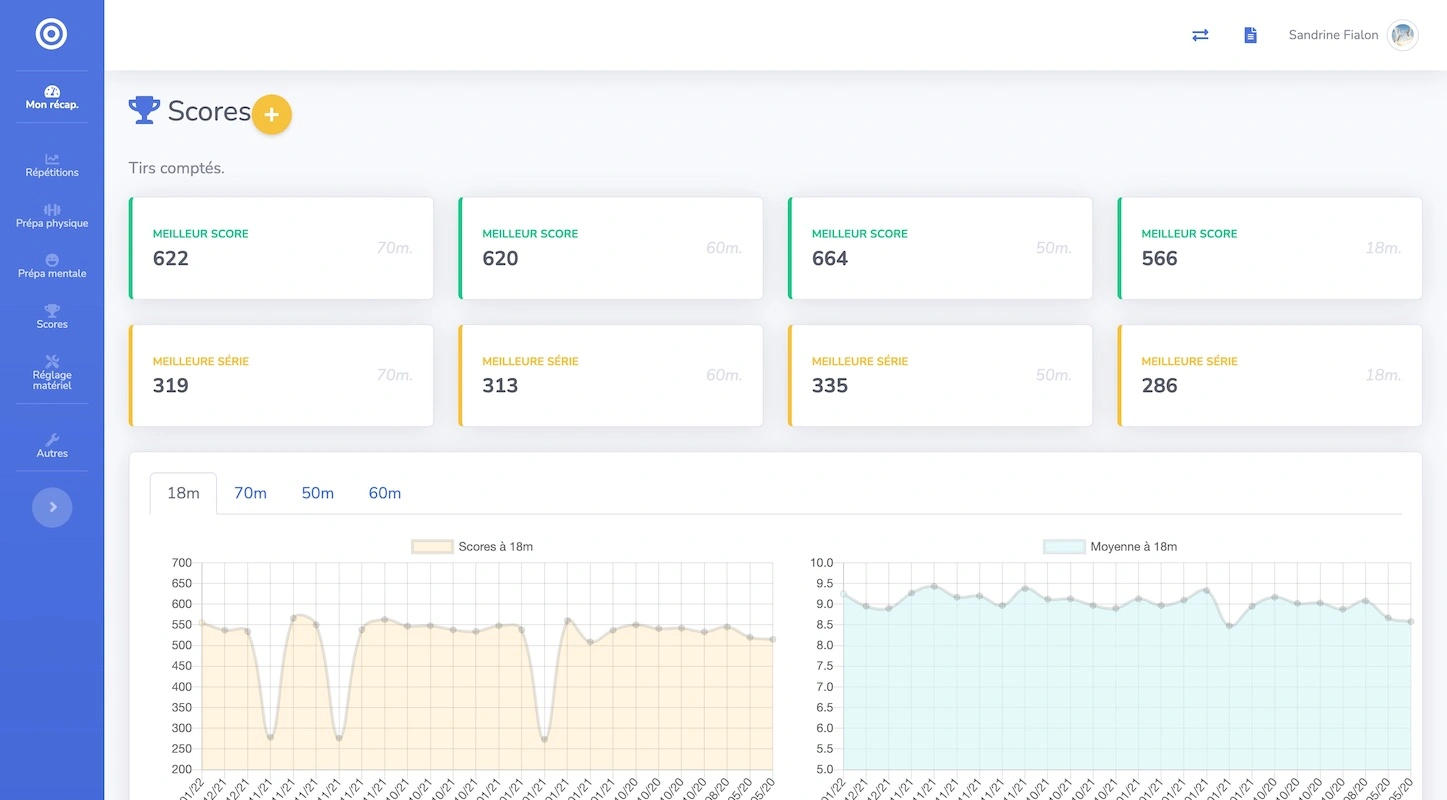The height and width of the screenshot is (800, 1447).
Task: Switch to the 50m tab
Action: (x=317, y=493)
